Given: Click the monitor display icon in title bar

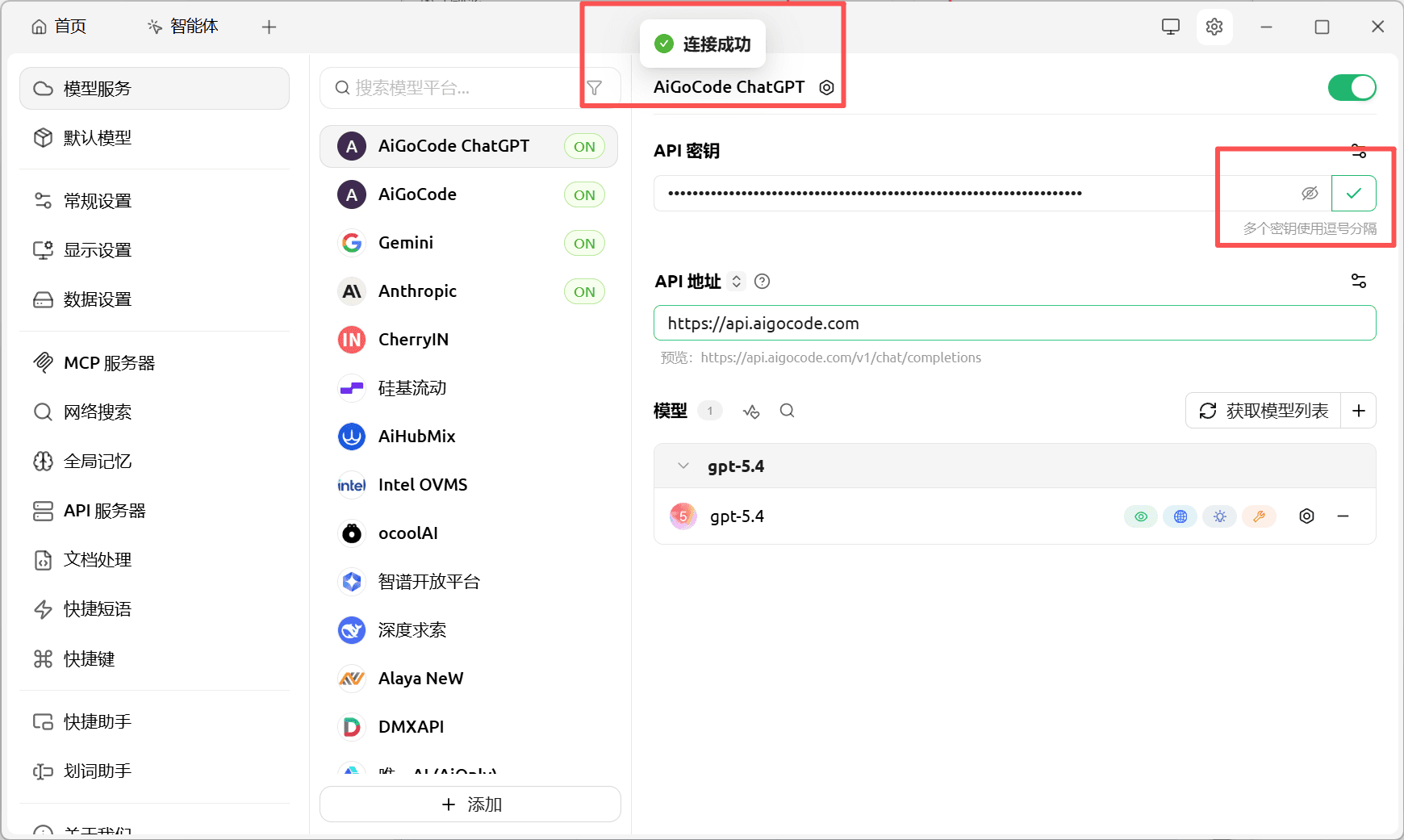Looking at the screenshot, I should 1171,27.
